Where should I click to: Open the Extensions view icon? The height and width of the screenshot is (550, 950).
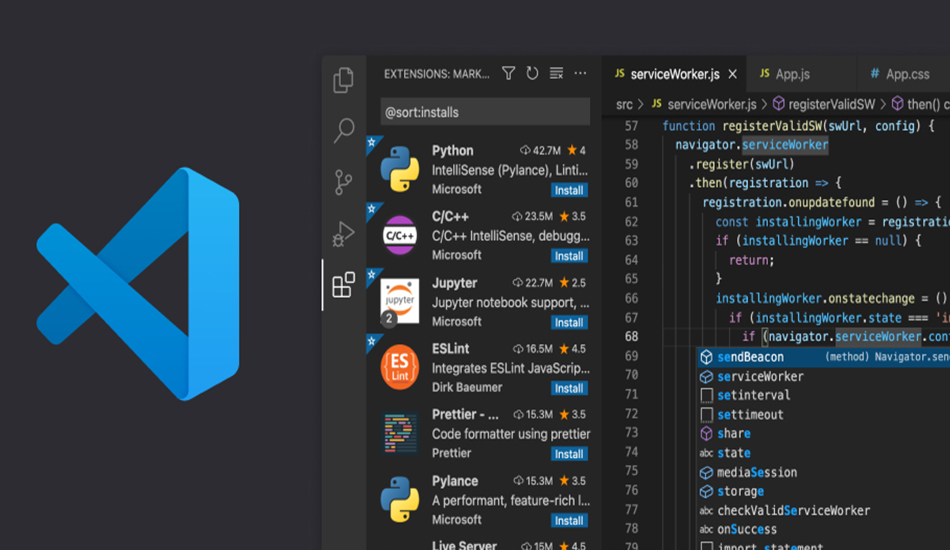(344, 285)
